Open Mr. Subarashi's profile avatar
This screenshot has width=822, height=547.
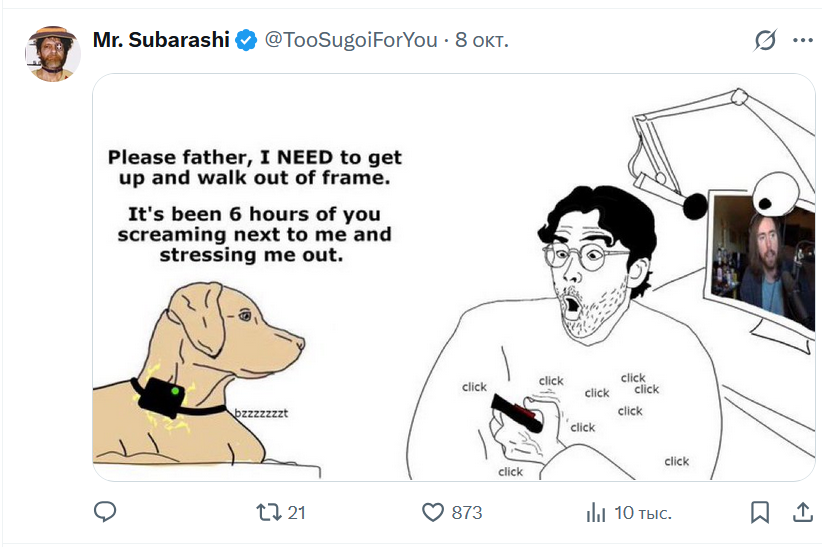(52, 54)
